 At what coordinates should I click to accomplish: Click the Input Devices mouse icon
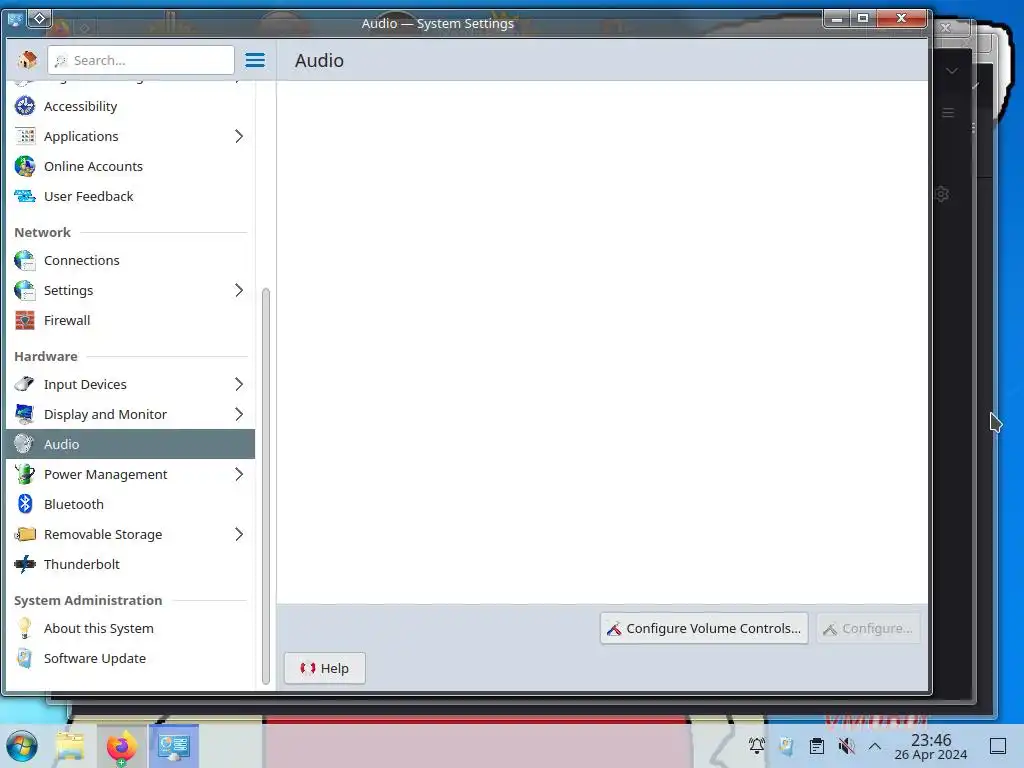(25, 384)
